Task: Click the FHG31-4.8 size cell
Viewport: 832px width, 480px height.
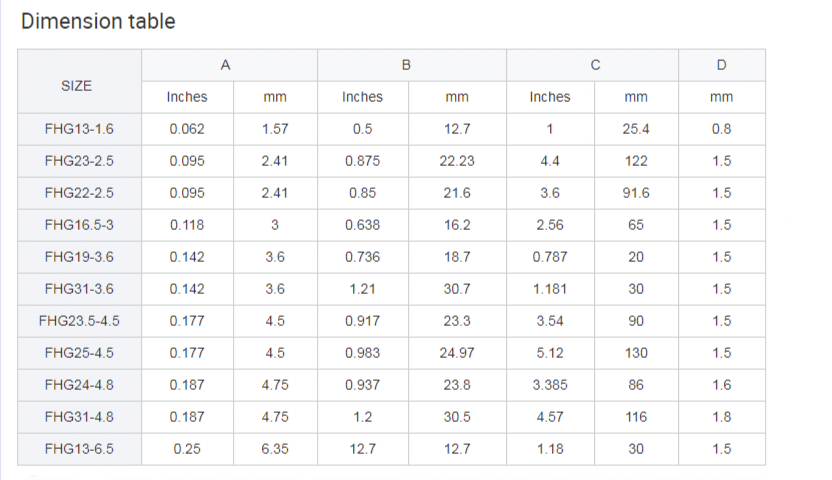Action: click(x=80, y=417)
